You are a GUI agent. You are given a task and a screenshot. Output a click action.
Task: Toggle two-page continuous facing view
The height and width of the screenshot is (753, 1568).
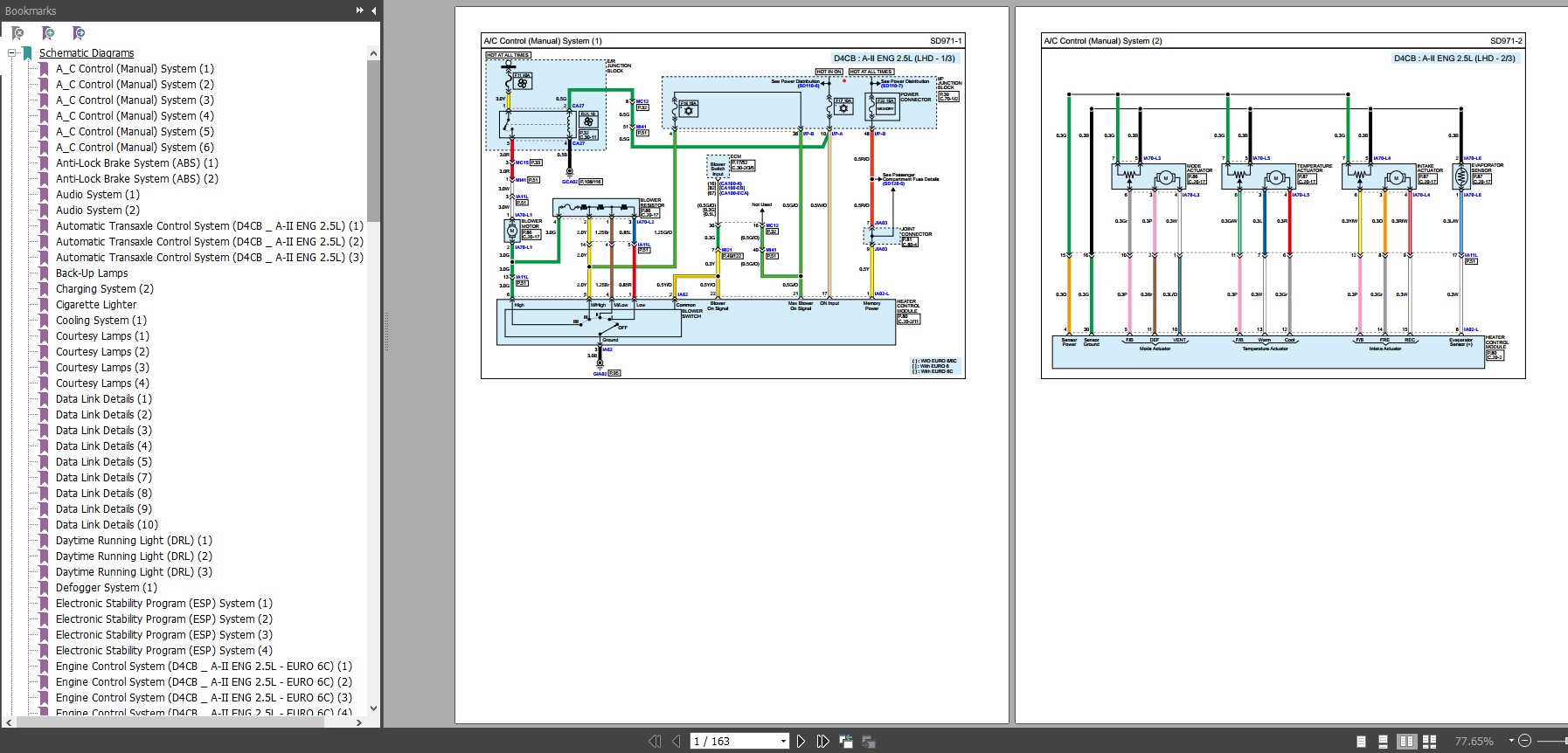coord(1429,741)
